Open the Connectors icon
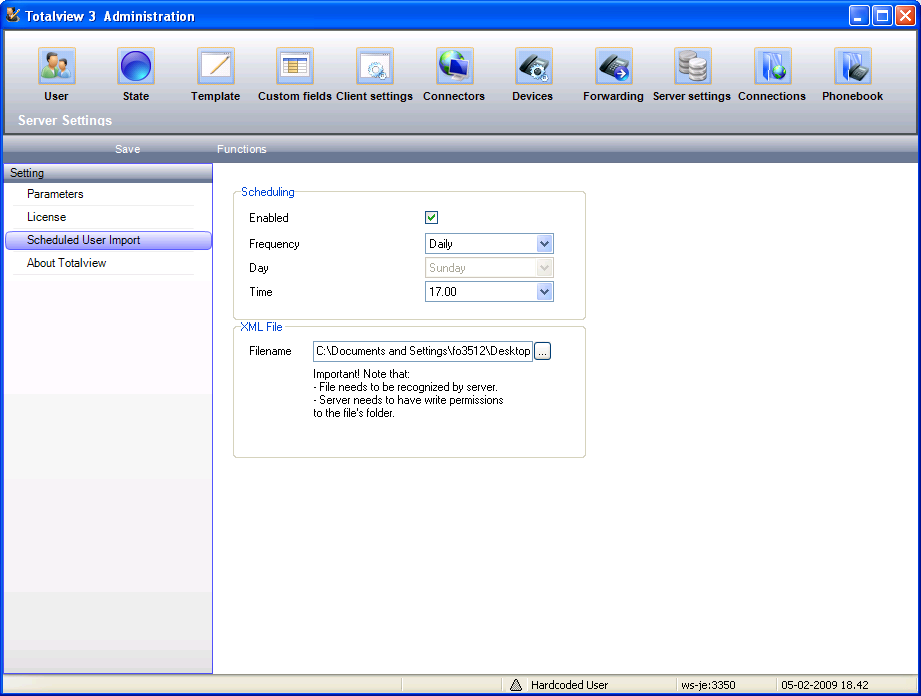The height and width of the screenshot is (696, 921). [x=455, y=66]
